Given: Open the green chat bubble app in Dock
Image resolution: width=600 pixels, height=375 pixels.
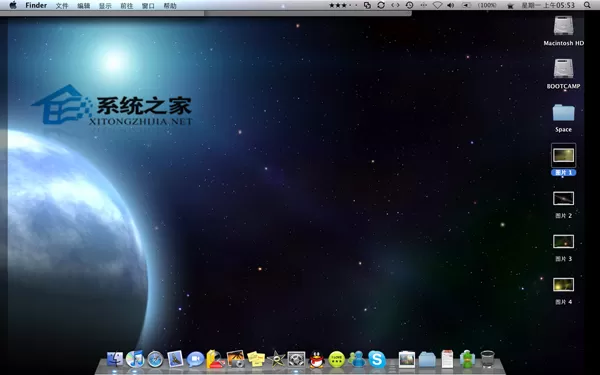Looking at the screenshot, I should 337,360.
